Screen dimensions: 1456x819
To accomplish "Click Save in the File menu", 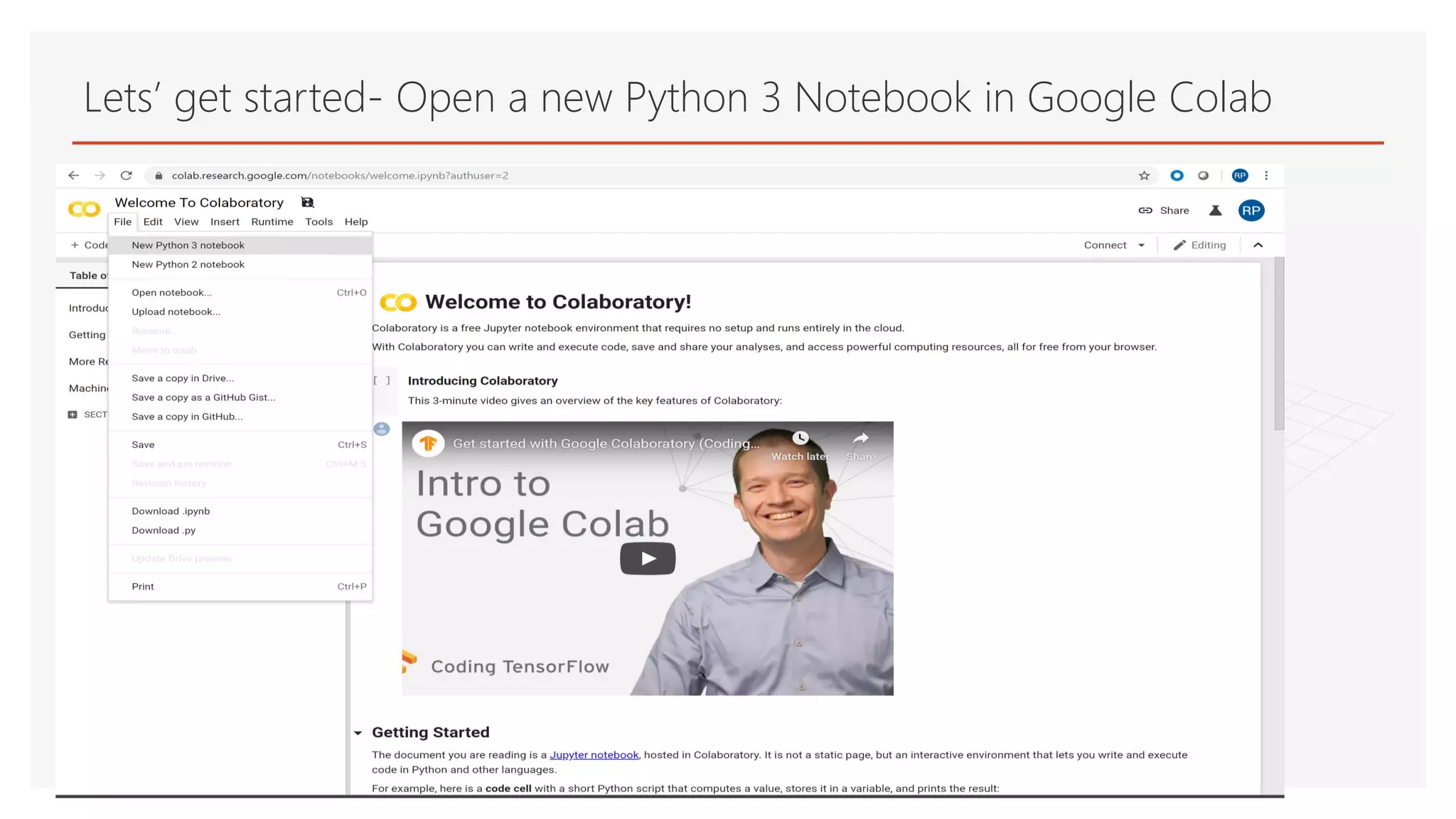I will (x=240, y=444).
